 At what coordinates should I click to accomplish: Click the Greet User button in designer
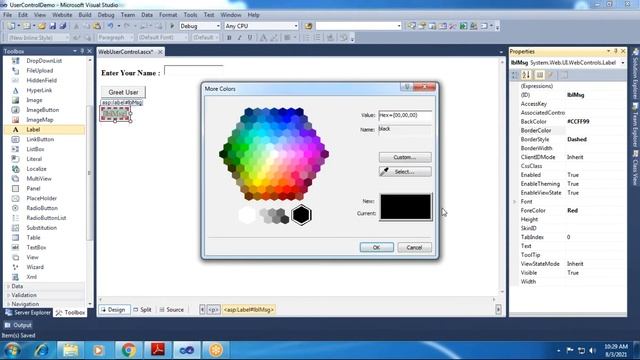[123, 92]
